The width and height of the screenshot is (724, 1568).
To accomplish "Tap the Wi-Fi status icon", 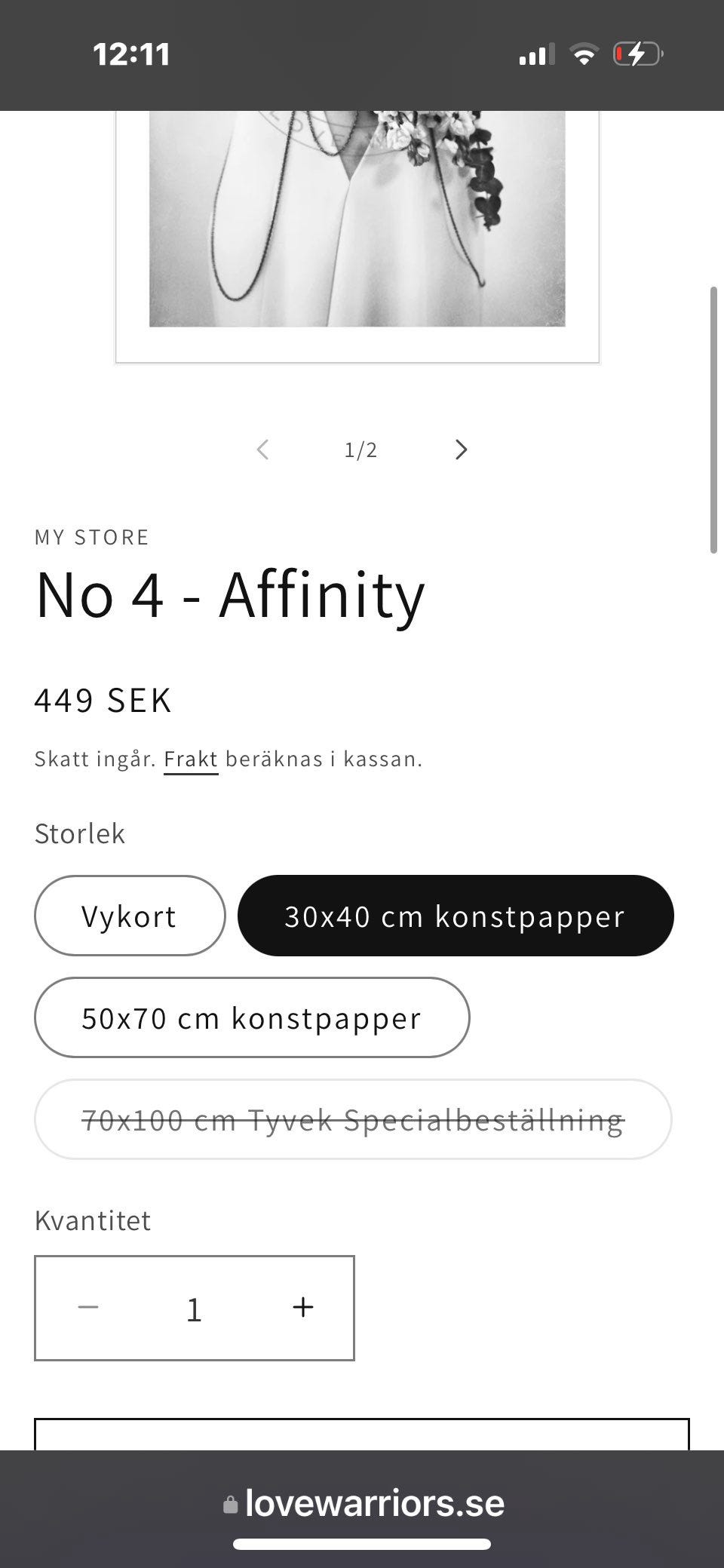I will 583,54.
